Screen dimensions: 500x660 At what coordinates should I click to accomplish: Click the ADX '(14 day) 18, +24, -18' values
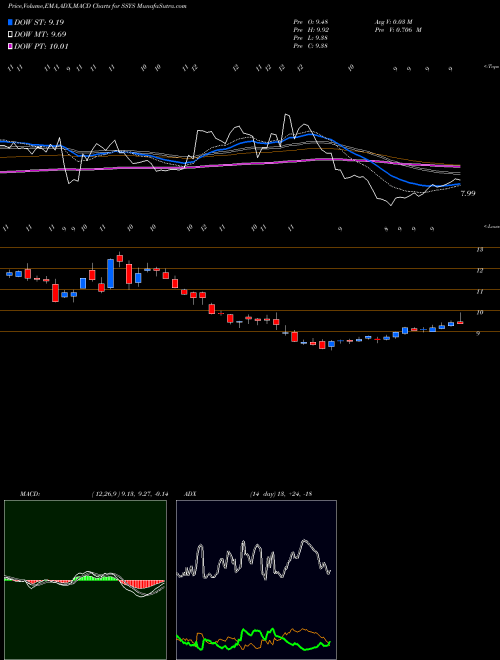tap(280, 494)
